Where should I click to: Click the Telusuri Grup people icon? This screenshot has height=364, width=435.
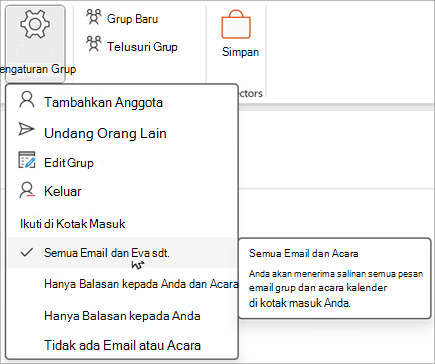pos(94,44)
